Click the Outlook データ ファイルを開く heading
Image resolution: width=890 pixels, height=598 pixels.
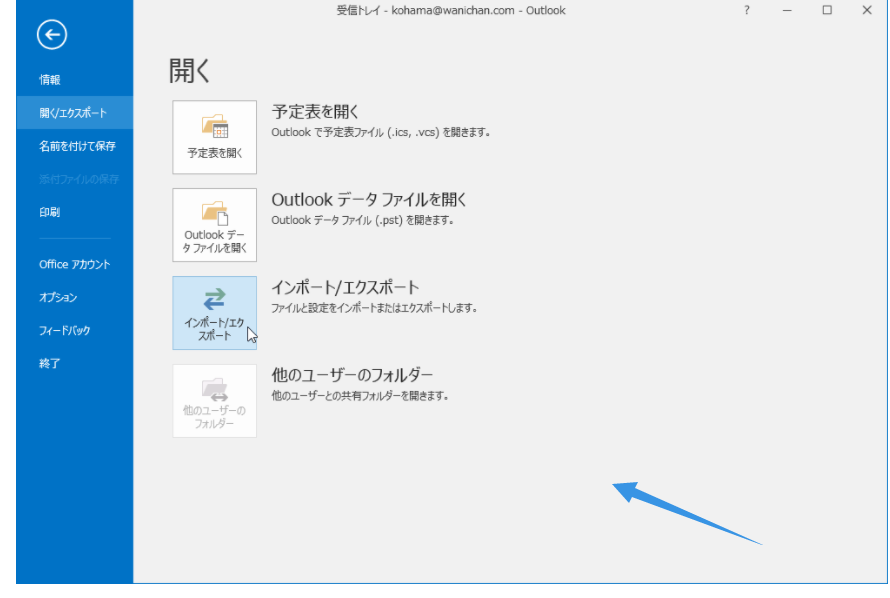tap(369, 200)
